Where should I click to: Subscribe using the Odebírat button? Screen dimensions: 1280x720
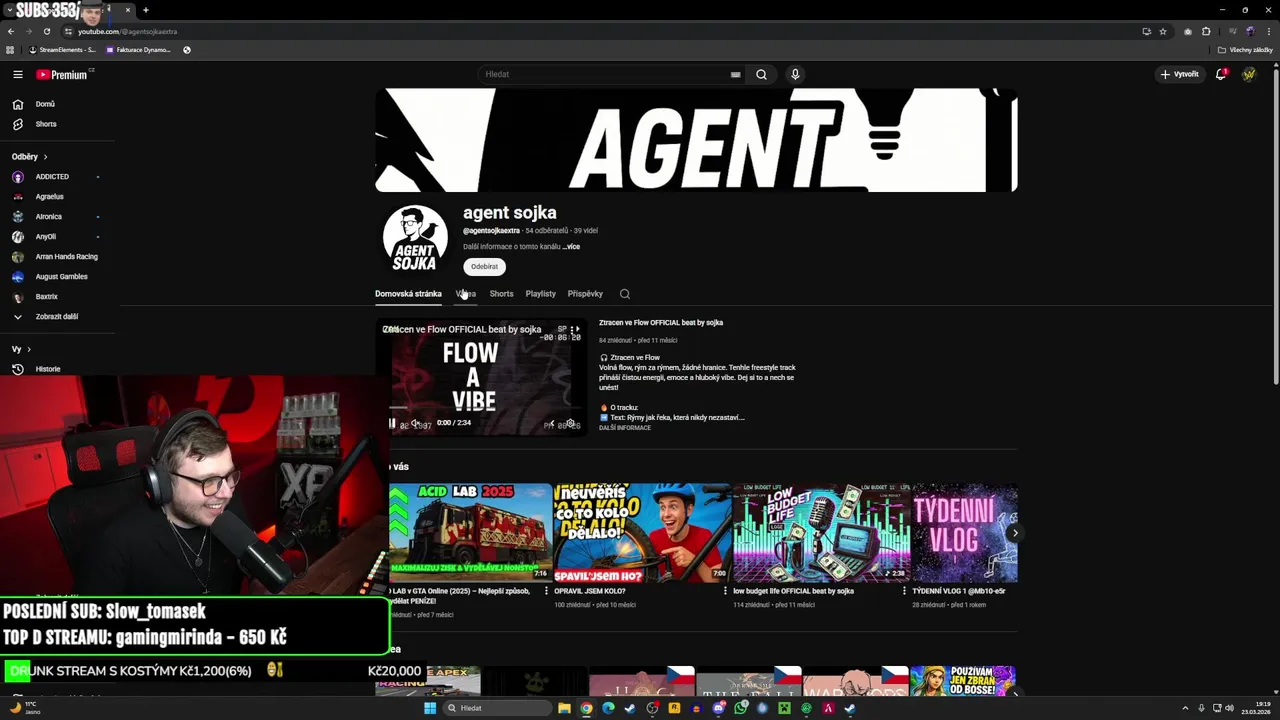[x=484, y=267]
